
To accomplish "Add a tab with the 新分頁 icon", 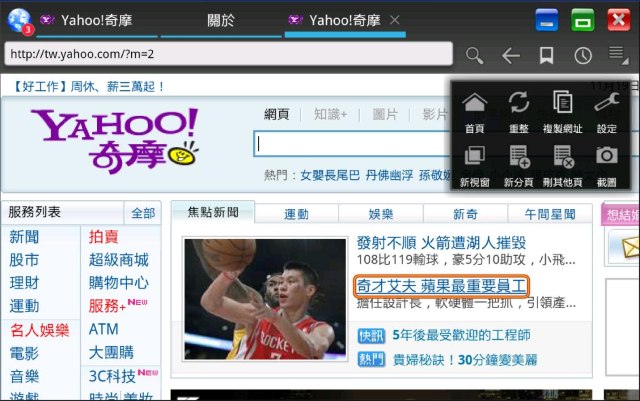I will [x=519, y=167].
